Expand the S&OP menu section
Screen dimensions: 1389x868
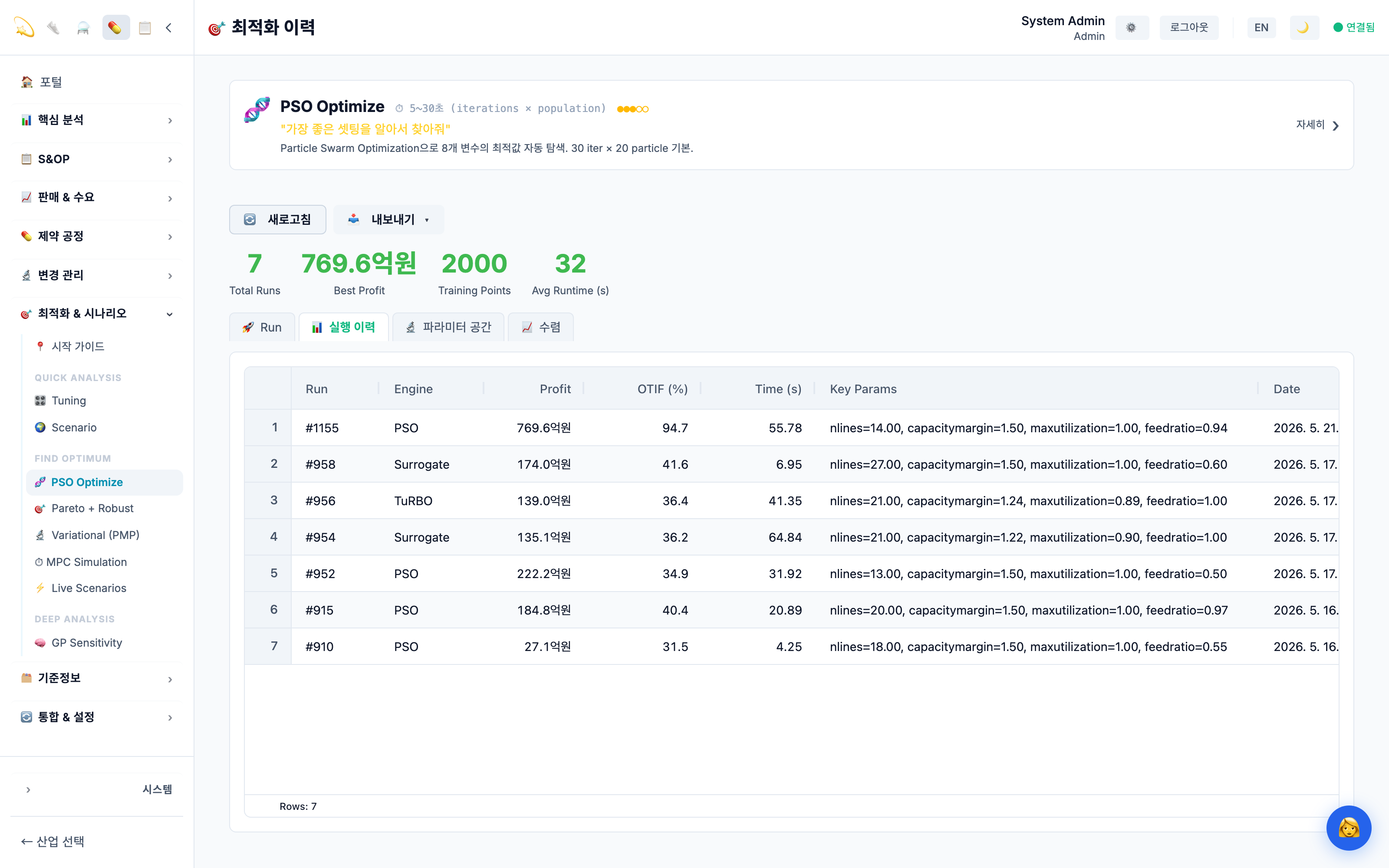coord(97,159)
